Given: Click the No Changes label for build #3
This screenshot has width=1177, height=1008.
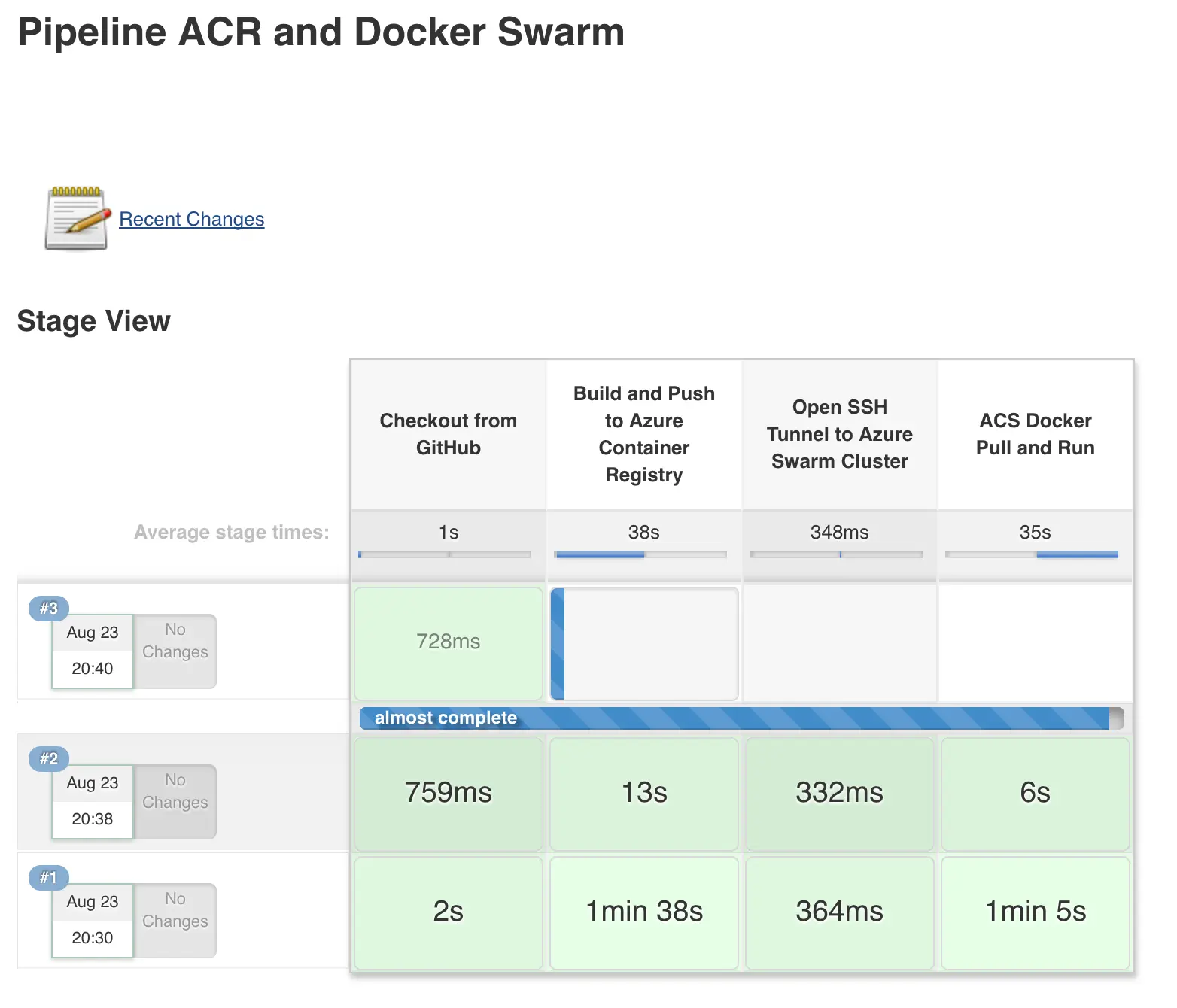Looking at the screenshot, I should (174, 641).
